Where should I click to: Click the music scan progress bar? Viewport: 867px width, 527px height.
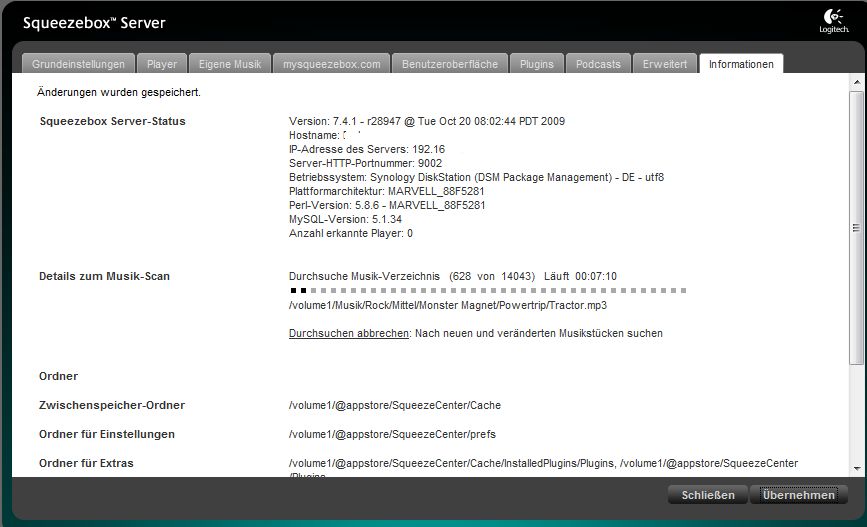click(x=487, y=291)
